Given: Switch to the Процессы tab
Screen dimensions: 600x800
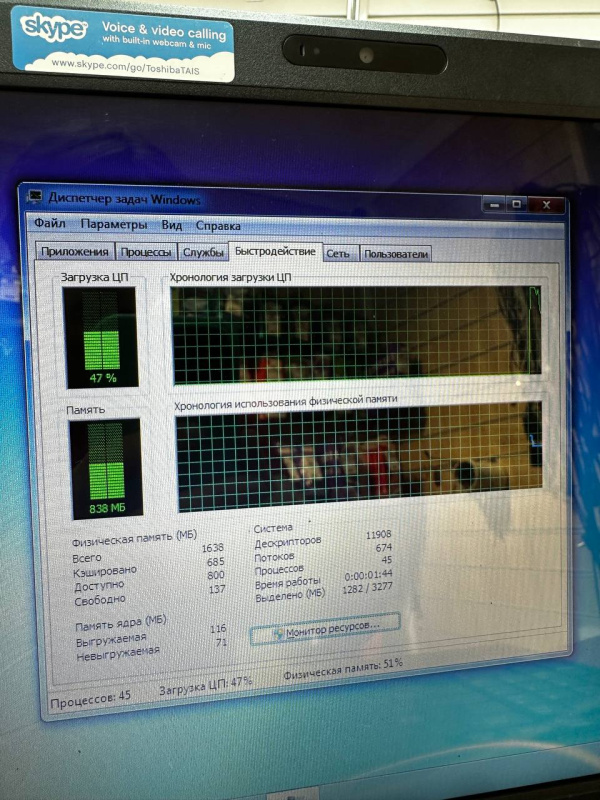Looking at the screenshot, I should click(146, 252).
